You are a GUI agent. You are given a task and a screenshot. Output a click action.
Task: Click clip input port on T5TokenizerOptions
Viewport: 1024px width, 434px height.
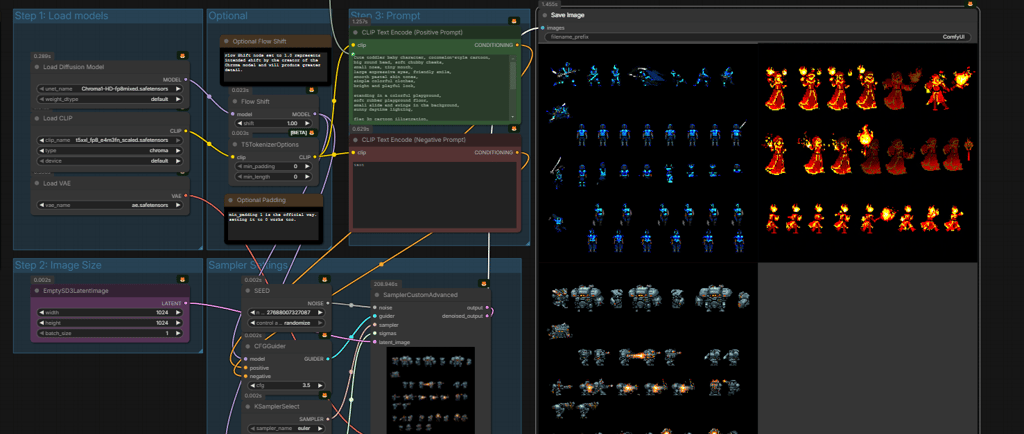(x=232, y=157)
